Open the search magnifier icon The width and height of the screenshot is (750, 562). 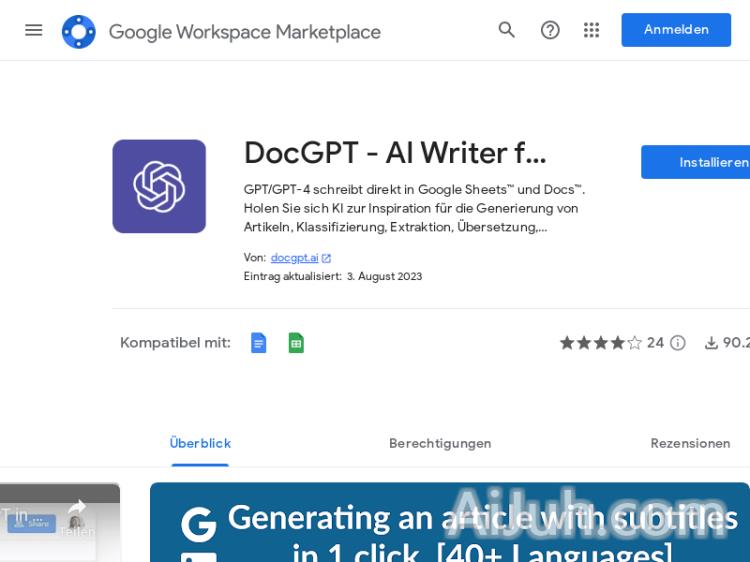pos(507,30)
